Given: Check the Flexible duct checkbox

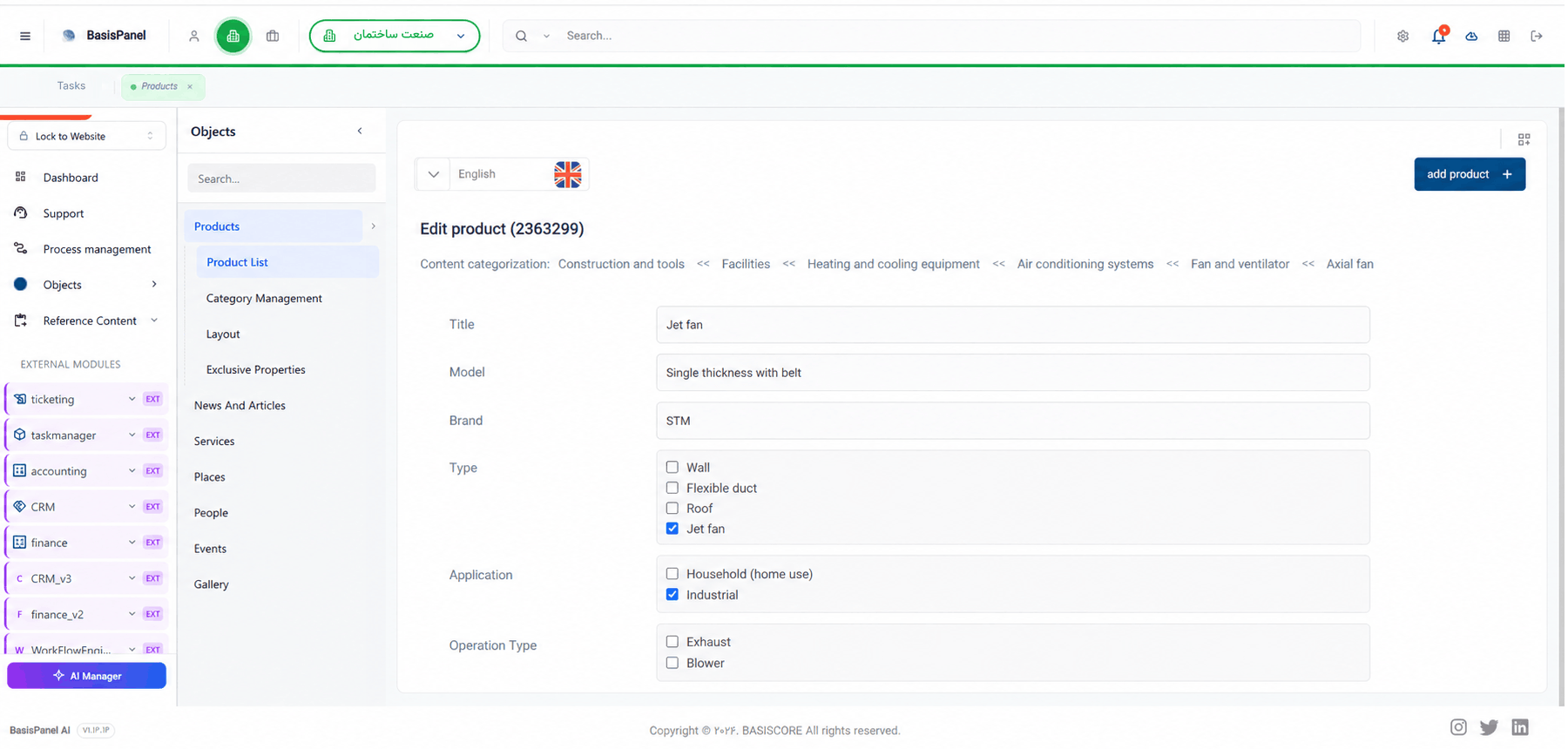Looking at the screenshot, I should tap(672, 488).
